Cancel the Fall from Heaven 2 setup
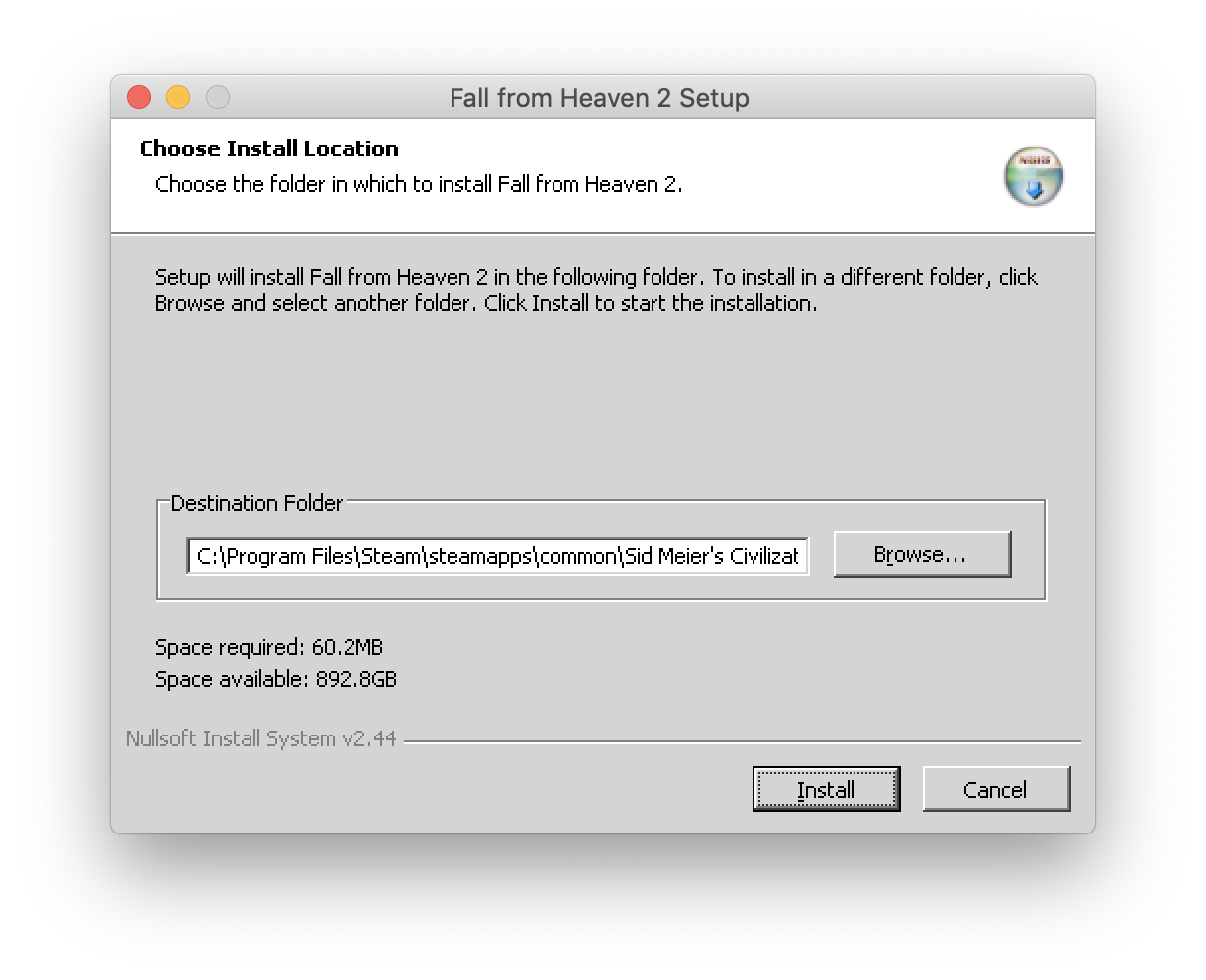 tap(995, 789)
